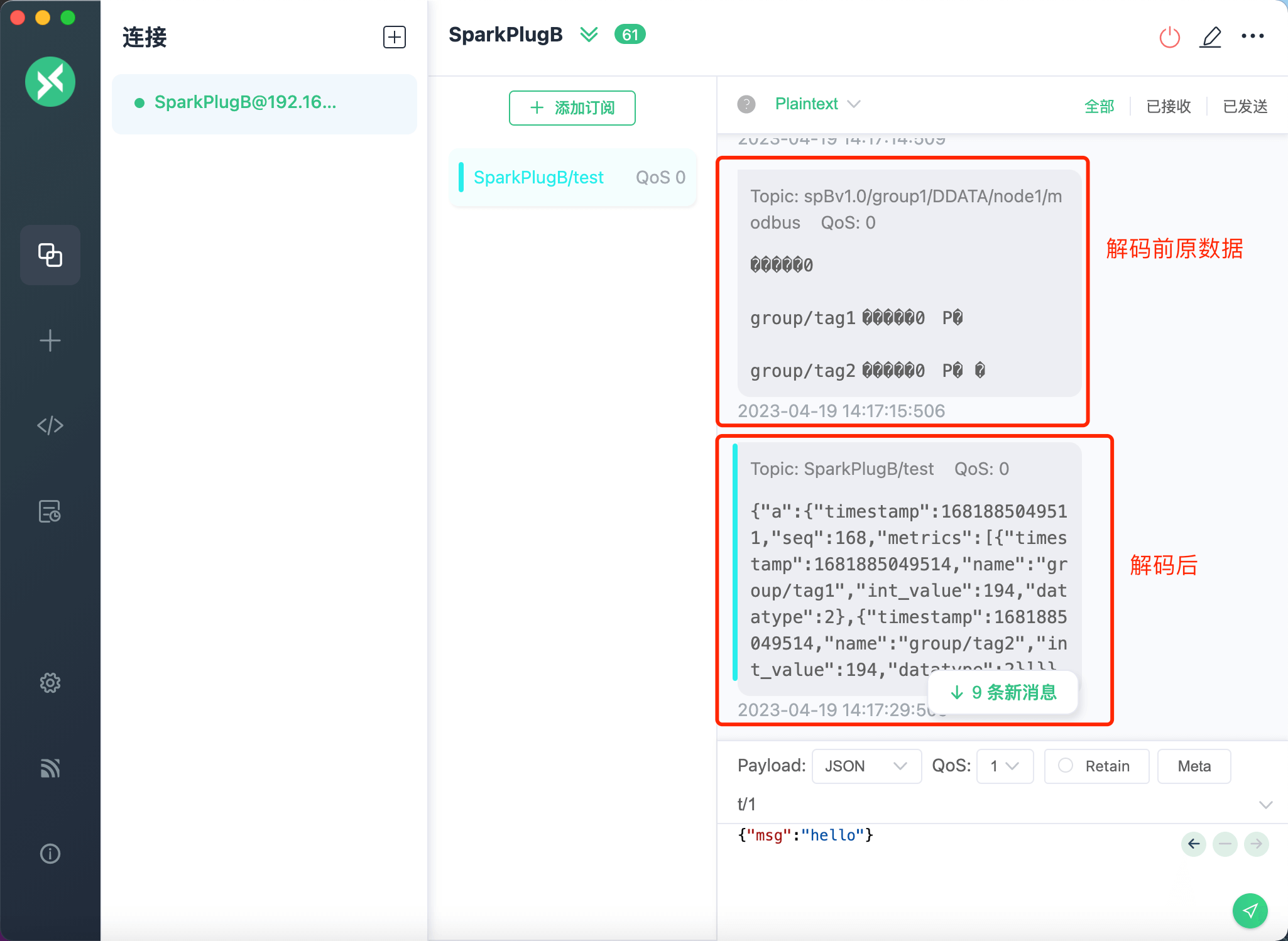The image size is (1288, 941).
Task: Open the settings gear in sidebar
Action: coord(50,683)
